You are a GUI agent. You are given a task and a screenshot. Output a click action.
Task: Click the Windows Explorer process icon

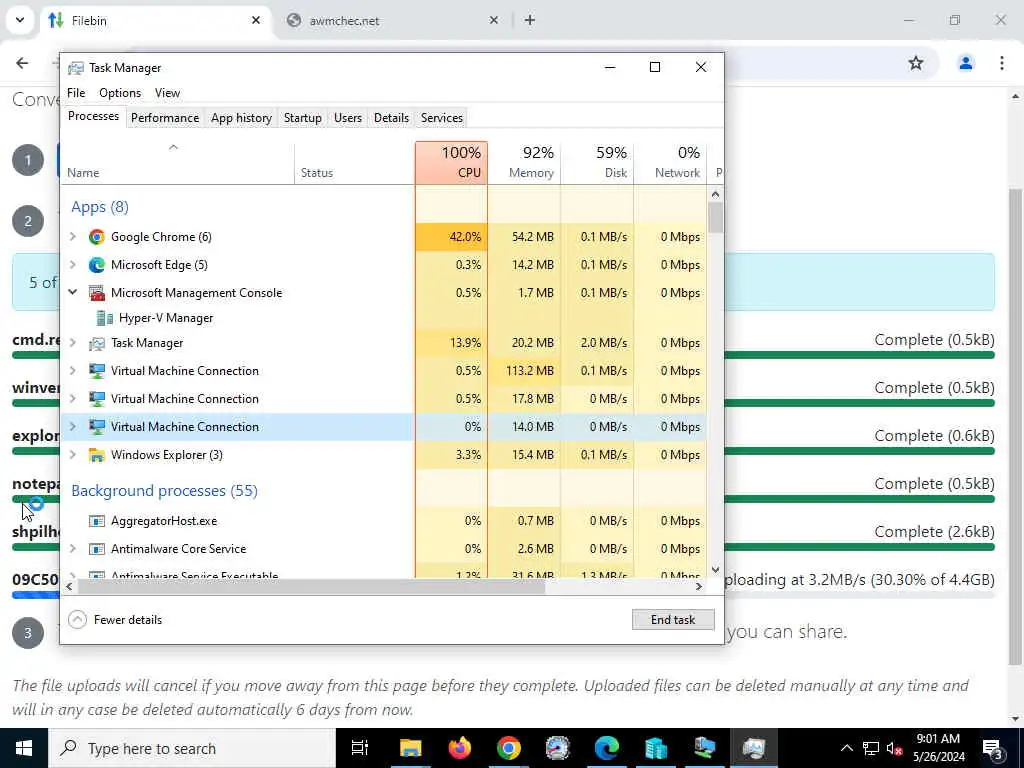(x=97, y=455)
